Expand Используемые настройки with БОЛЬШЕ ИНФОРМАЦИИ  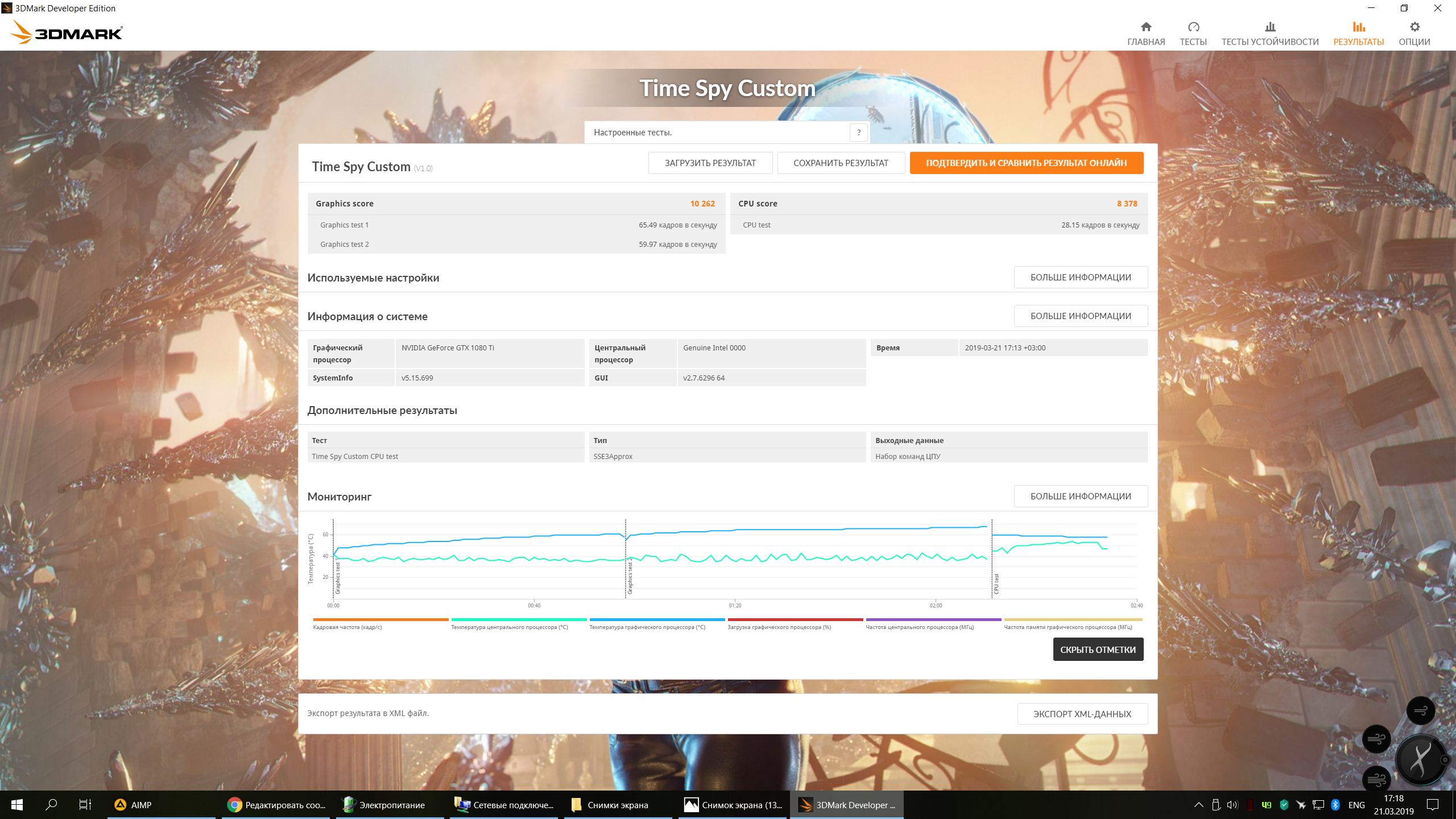pyautogui.click(x=1080, y=278)
